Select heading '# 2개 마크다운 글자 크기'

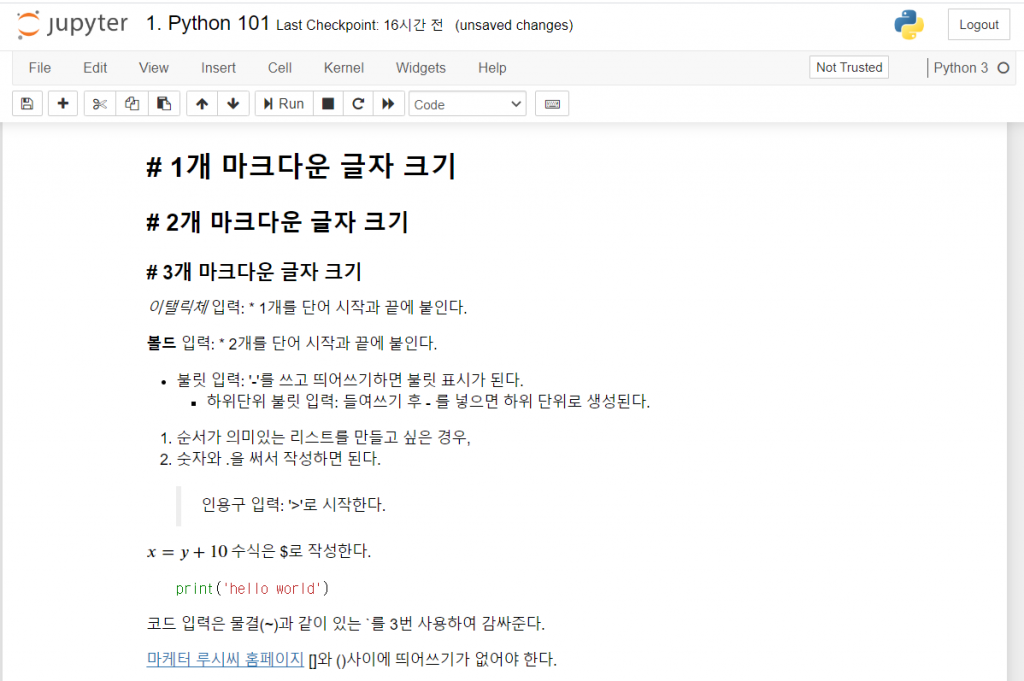(278, 222)
